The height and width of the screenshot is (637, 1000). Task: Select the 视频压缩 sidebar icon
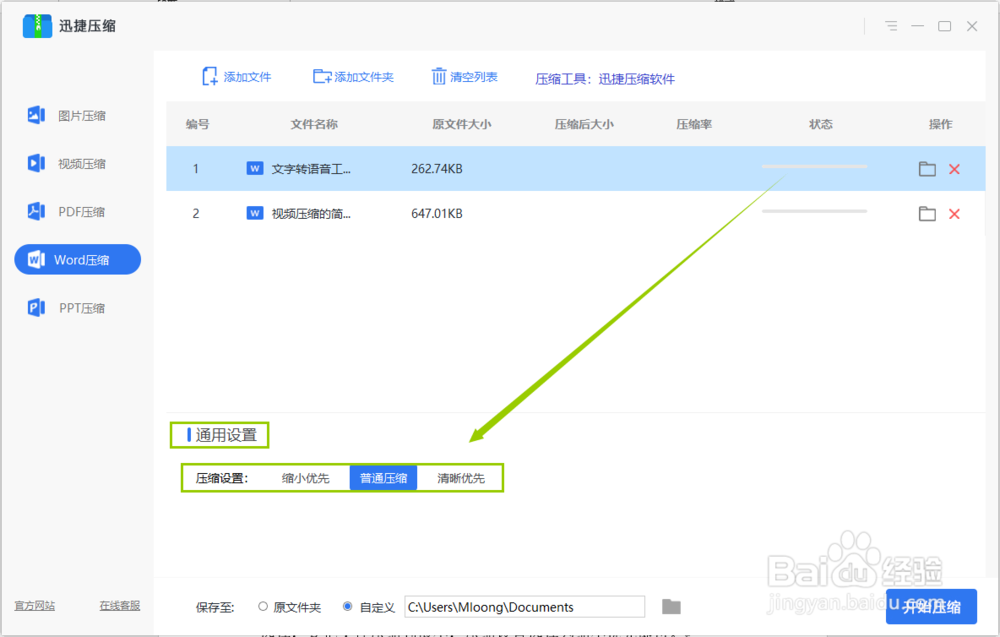click(x=77, y=163)
